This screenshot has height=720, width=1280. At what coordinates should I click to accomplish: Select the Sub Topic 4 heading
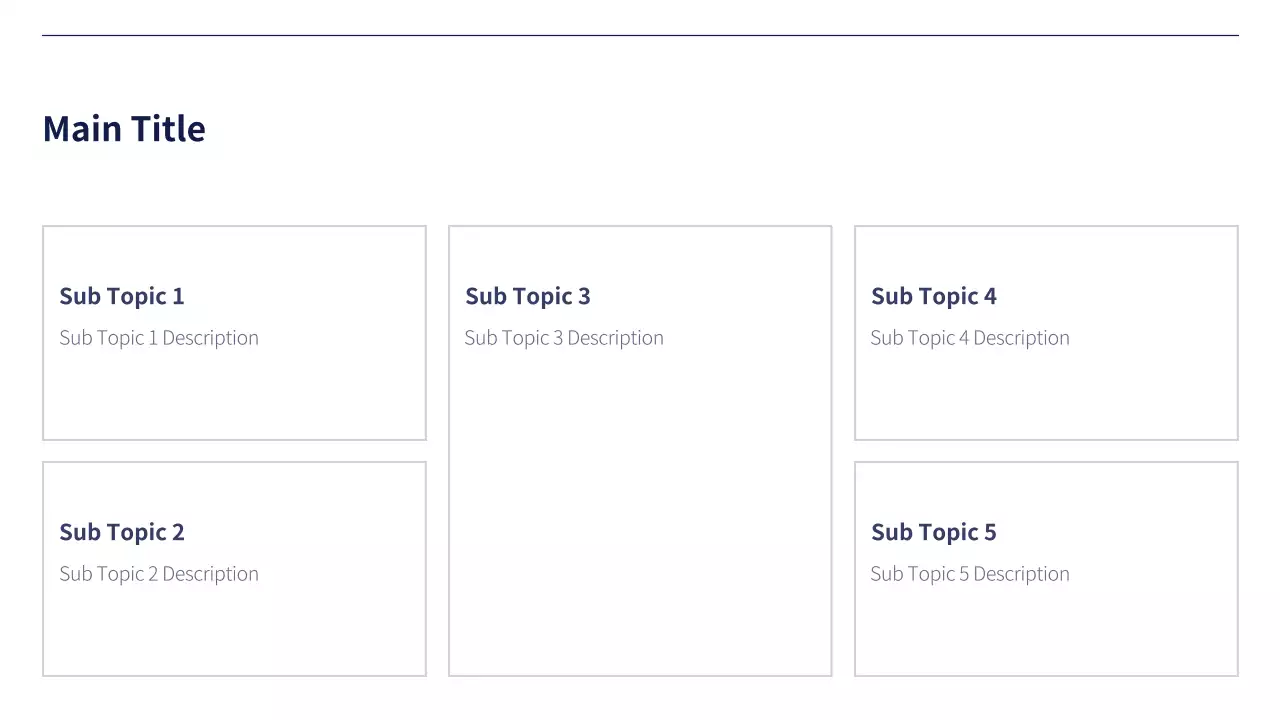click(934, 296)
